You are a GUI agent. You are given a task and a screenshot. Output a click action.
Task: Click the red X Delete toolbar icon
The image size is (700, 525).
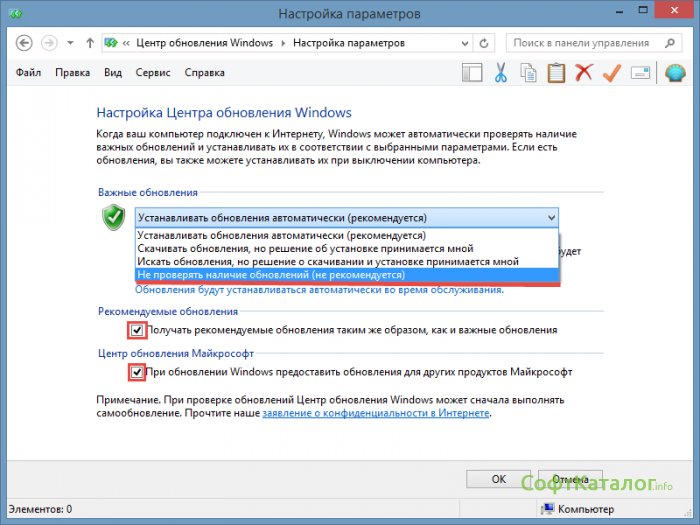[x=584, y=73]
